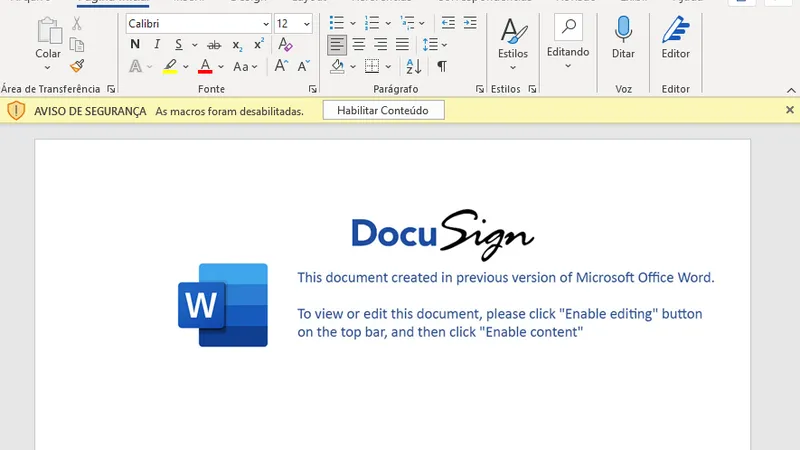Click the multilevel list icon
This screenshot has height=450, width=800.
tap(407, 23)
